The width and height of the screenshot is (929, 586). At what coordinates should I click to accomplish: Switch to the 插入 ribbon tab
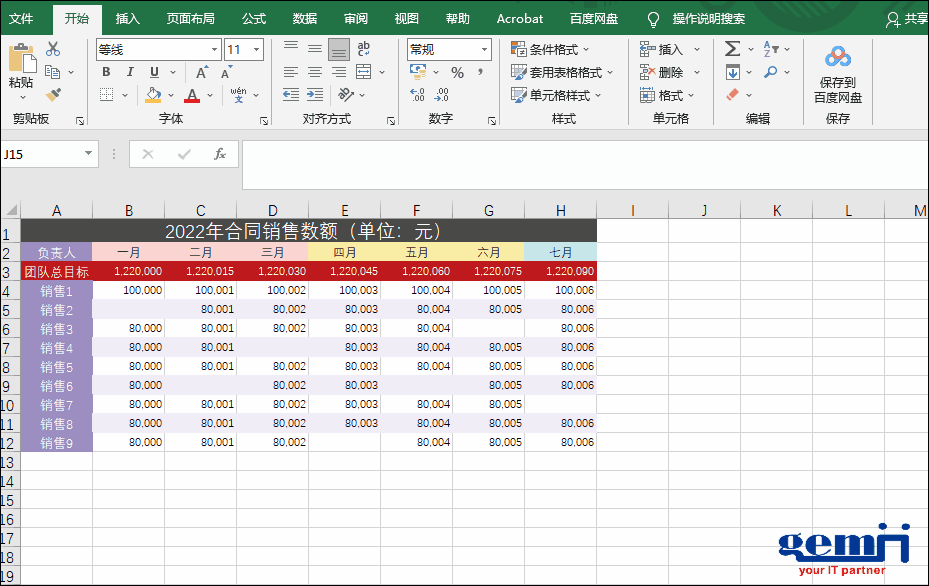coord(128,18)
